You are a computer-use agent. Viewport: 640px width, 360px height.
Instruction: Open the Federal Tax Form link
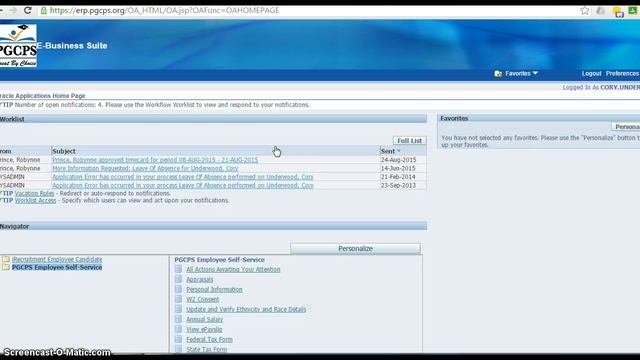point(209,340)
